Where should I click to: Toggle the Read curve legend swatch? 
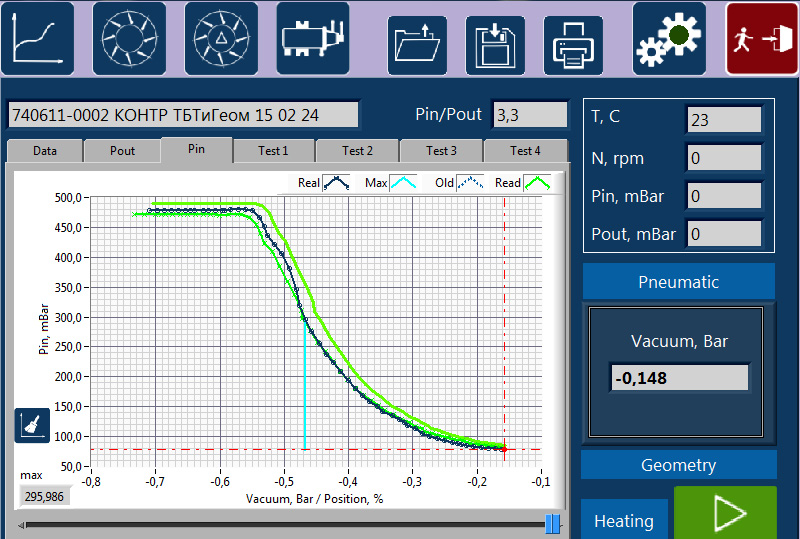[x=537, y=183]
